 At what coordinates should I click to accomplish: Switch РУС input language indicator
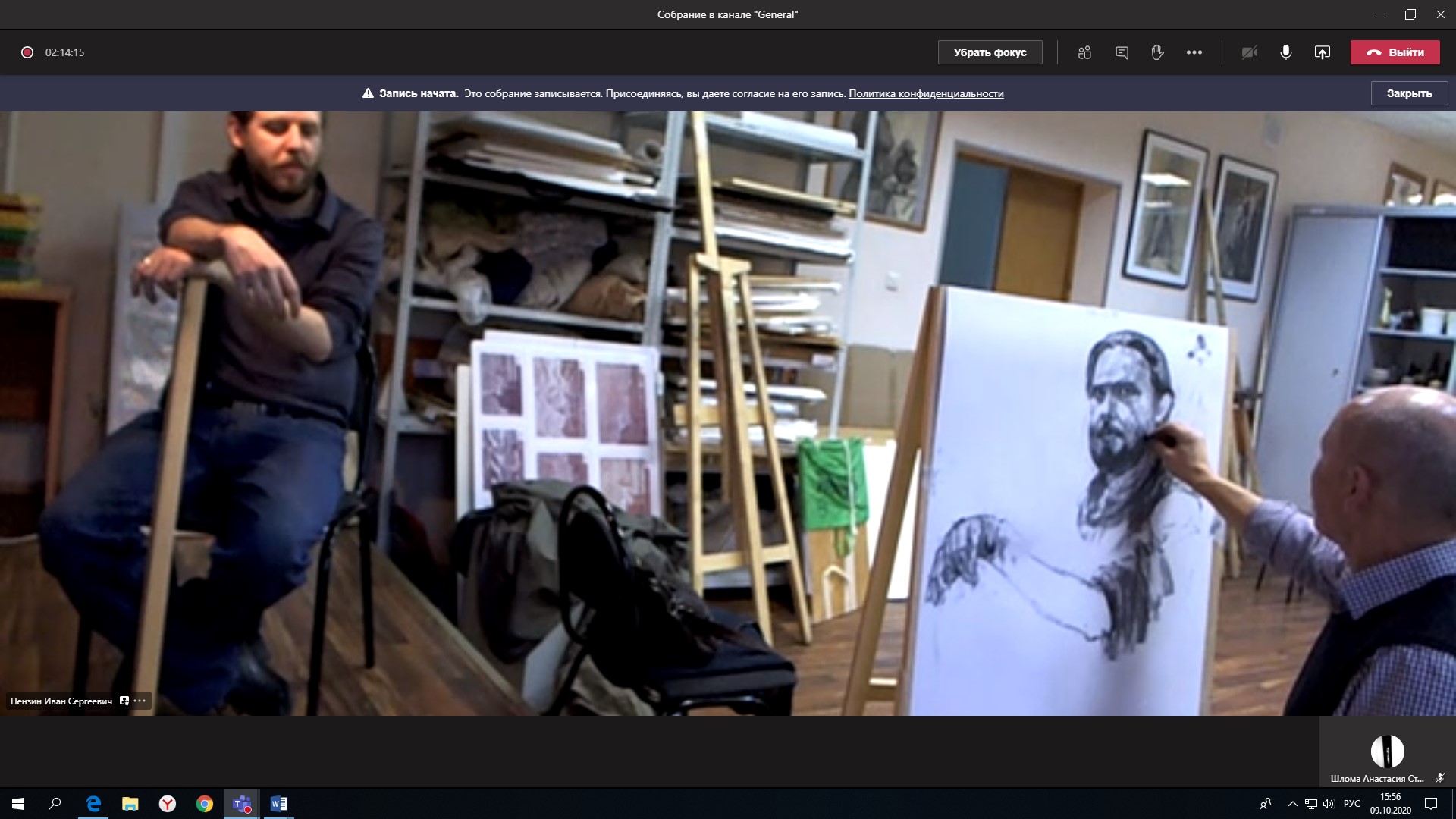click(x=1351, y=804)
